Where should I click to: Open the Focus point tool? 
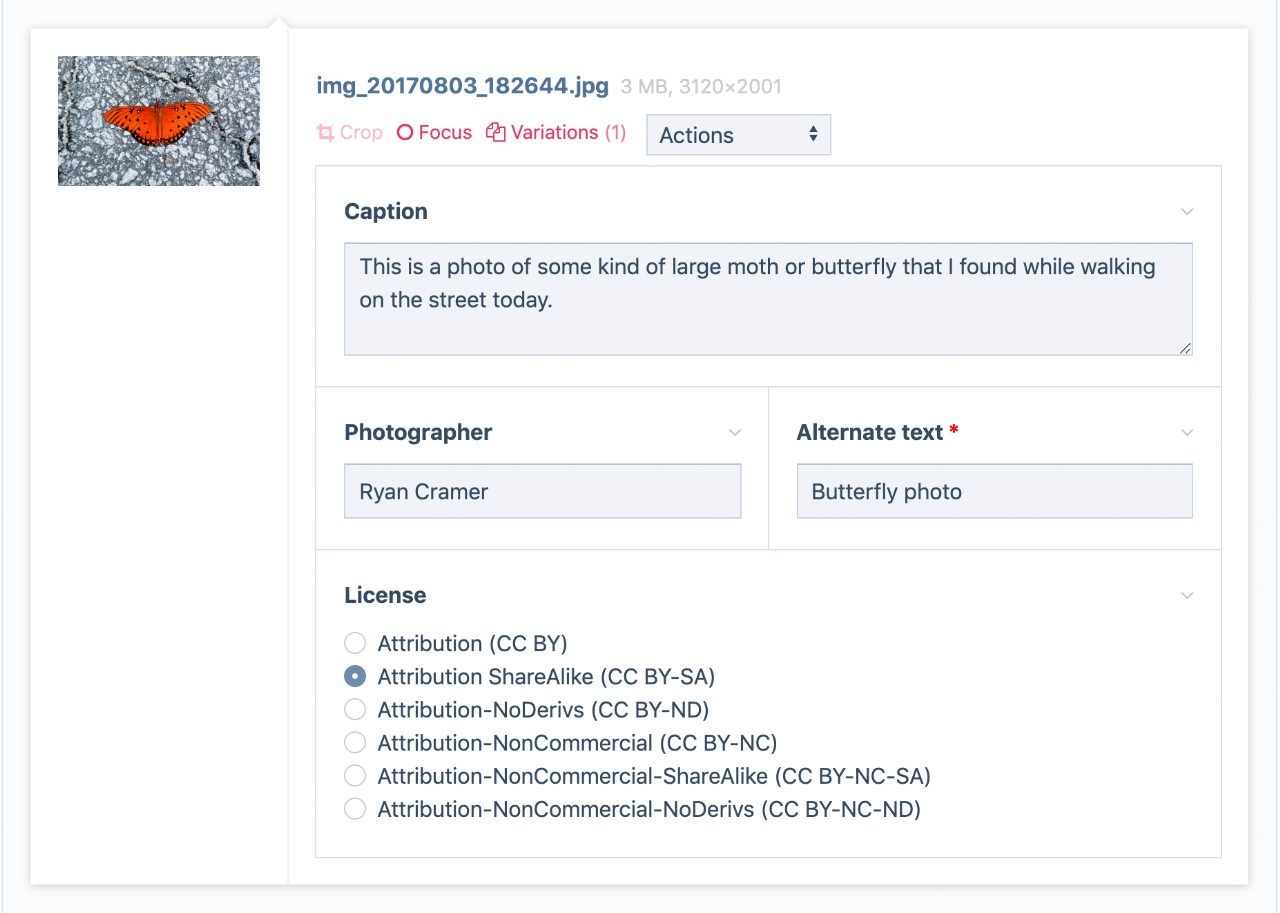[x=434, y=132]
